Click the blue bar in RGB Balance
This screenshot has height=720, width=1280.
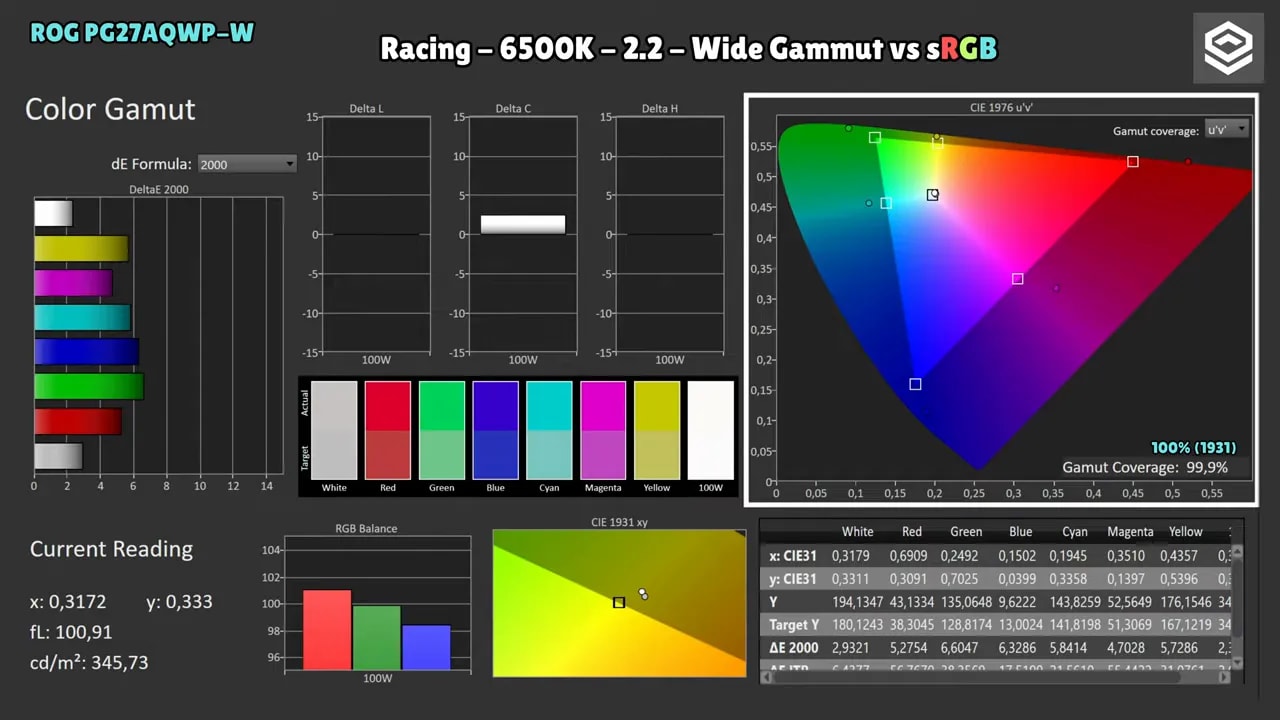pos(426,647)
